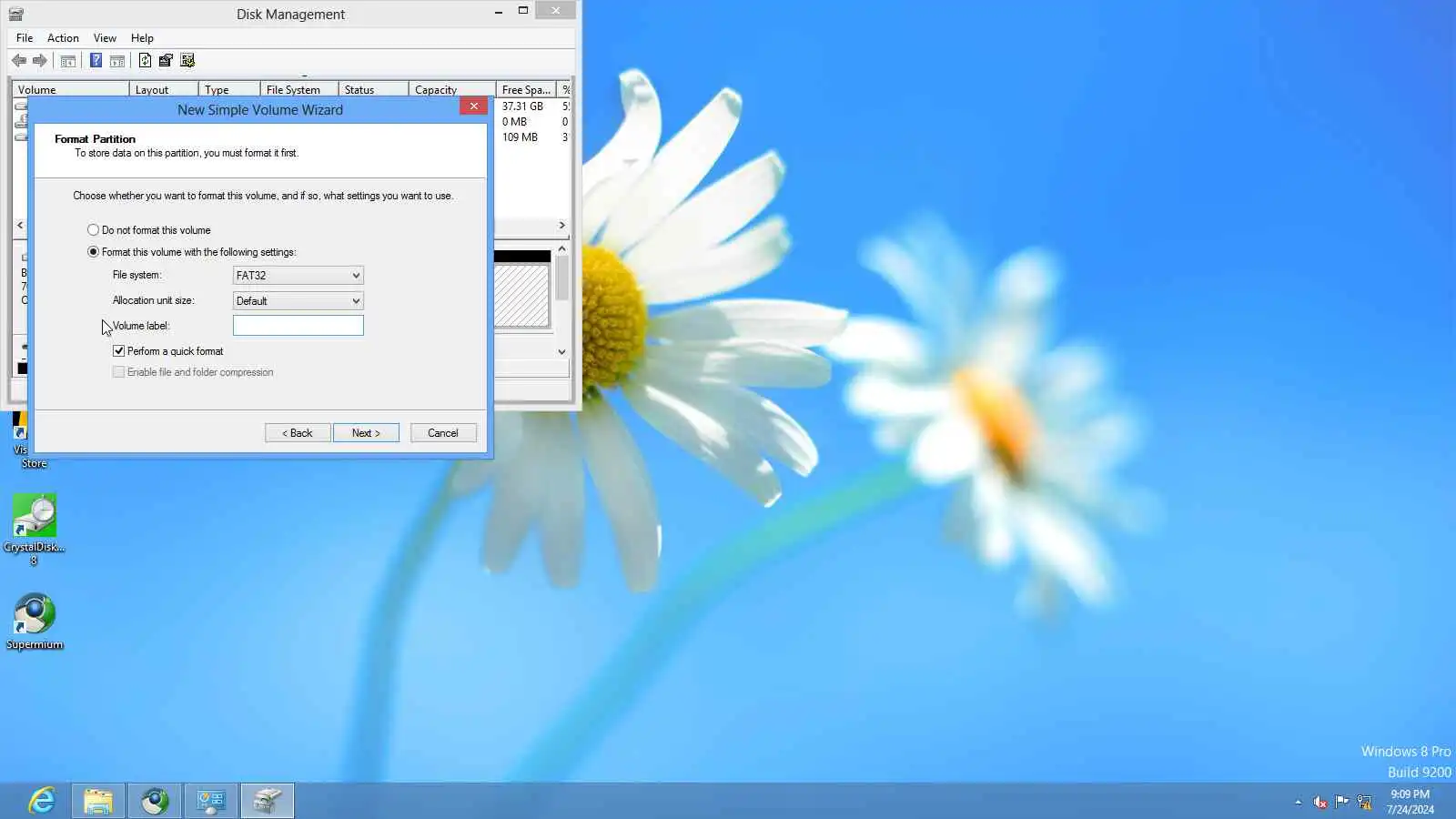Open the Supermium desktop shortcut
The image size is (1456, 819).
35,622
